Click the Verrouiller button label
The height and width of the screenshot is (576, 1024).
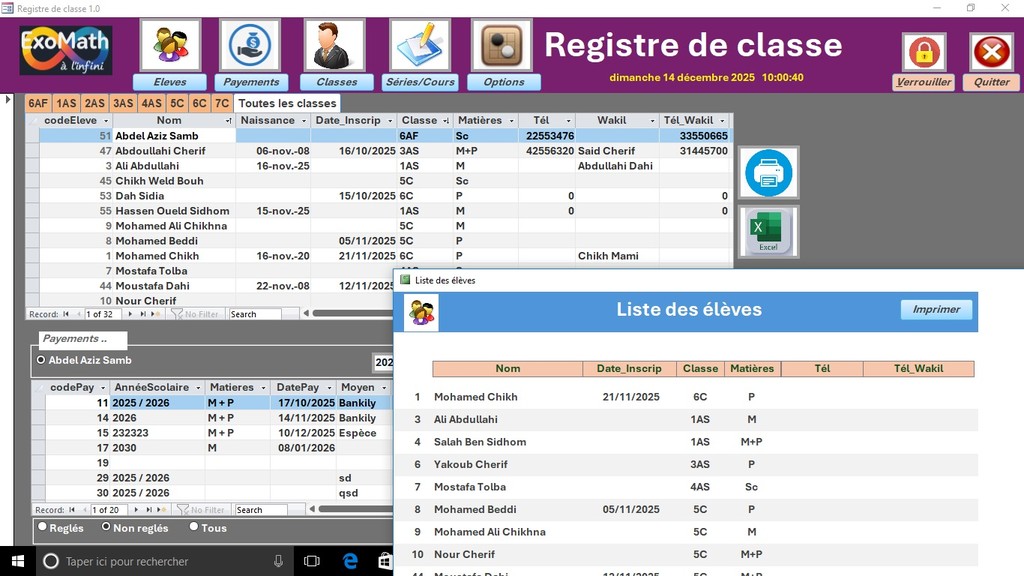(x=923, y=82)
